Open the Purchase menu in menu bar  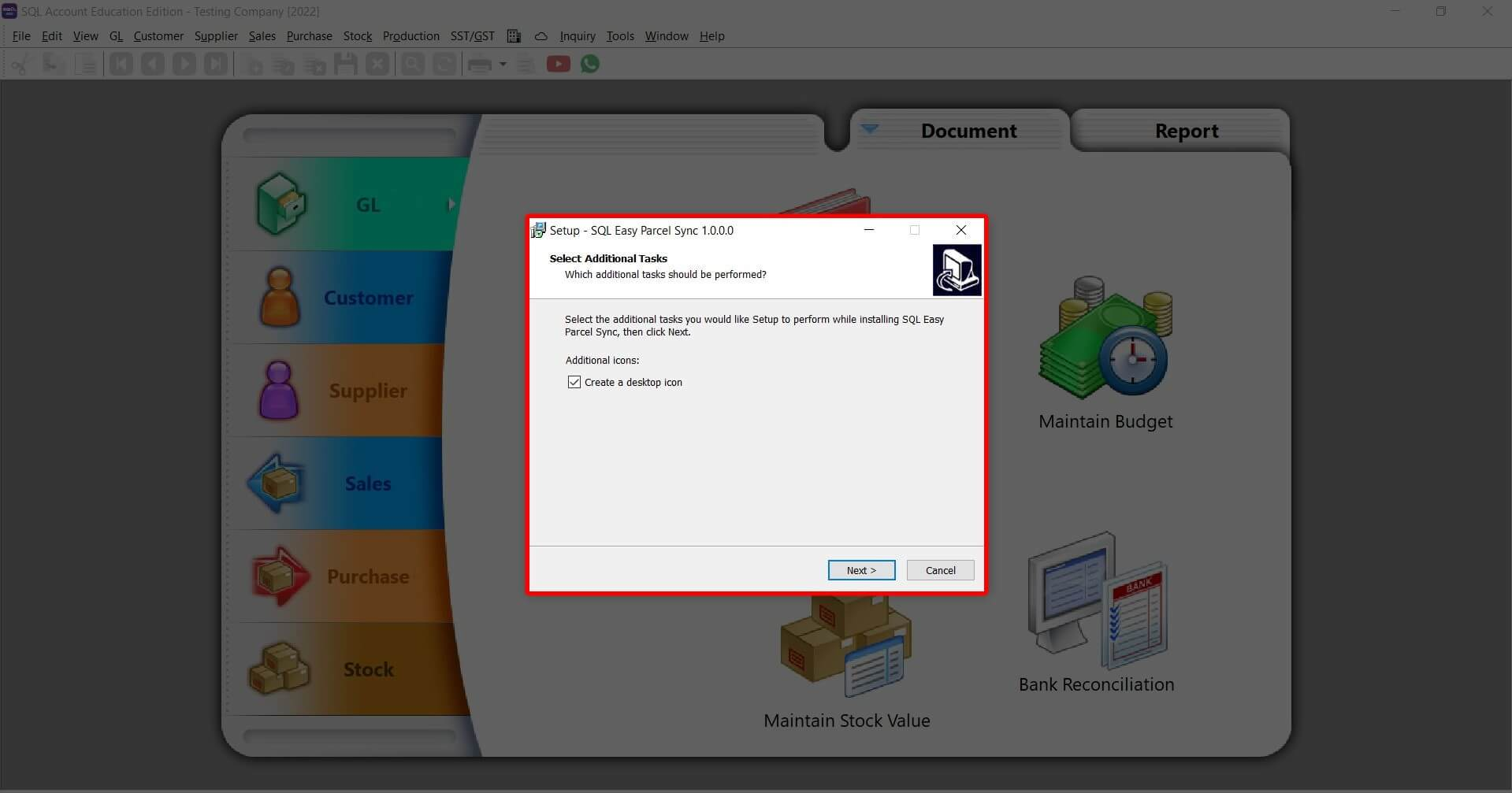click(310, 36)
